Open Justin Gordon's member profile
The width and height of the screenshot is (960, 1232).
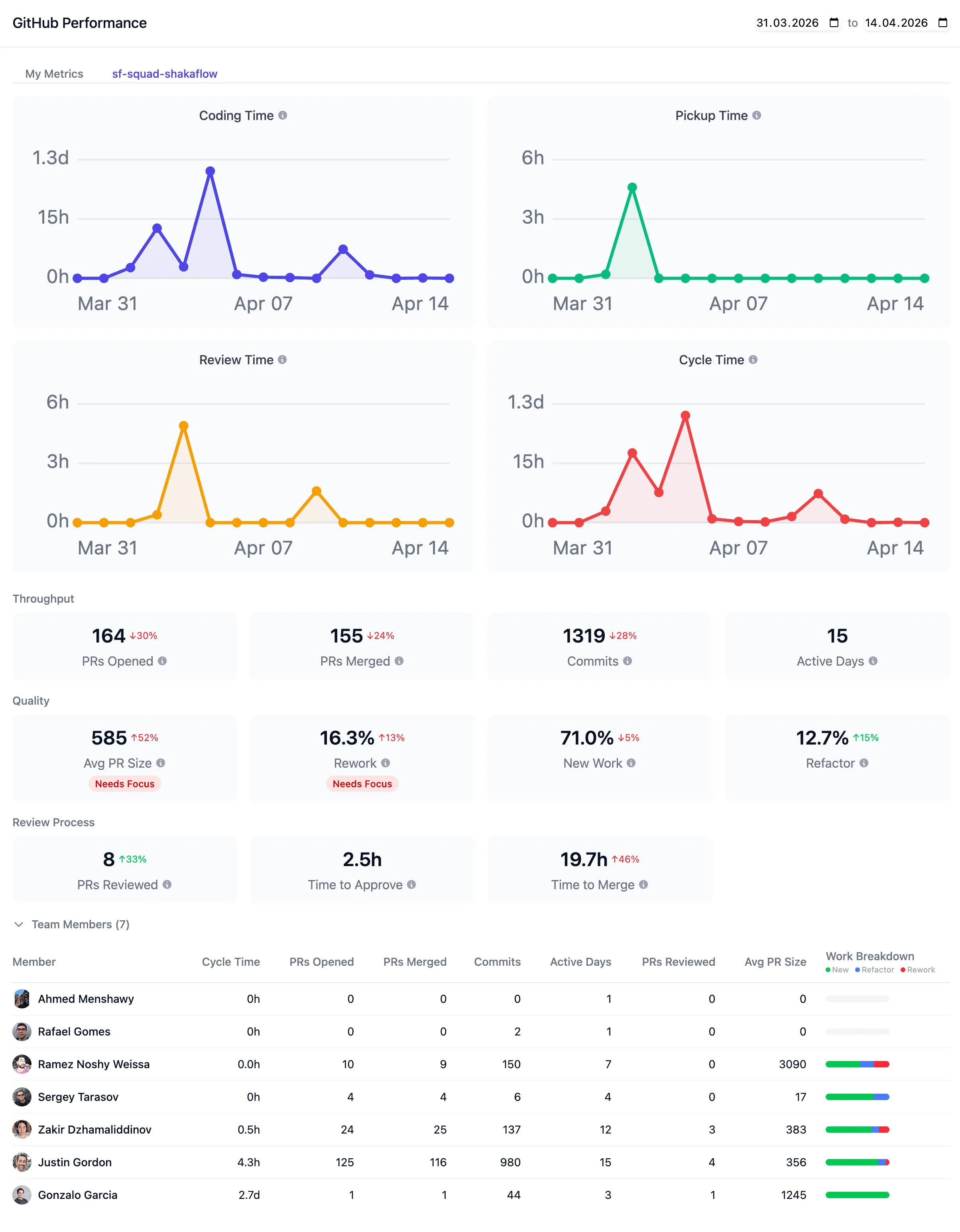[75, 1162]
